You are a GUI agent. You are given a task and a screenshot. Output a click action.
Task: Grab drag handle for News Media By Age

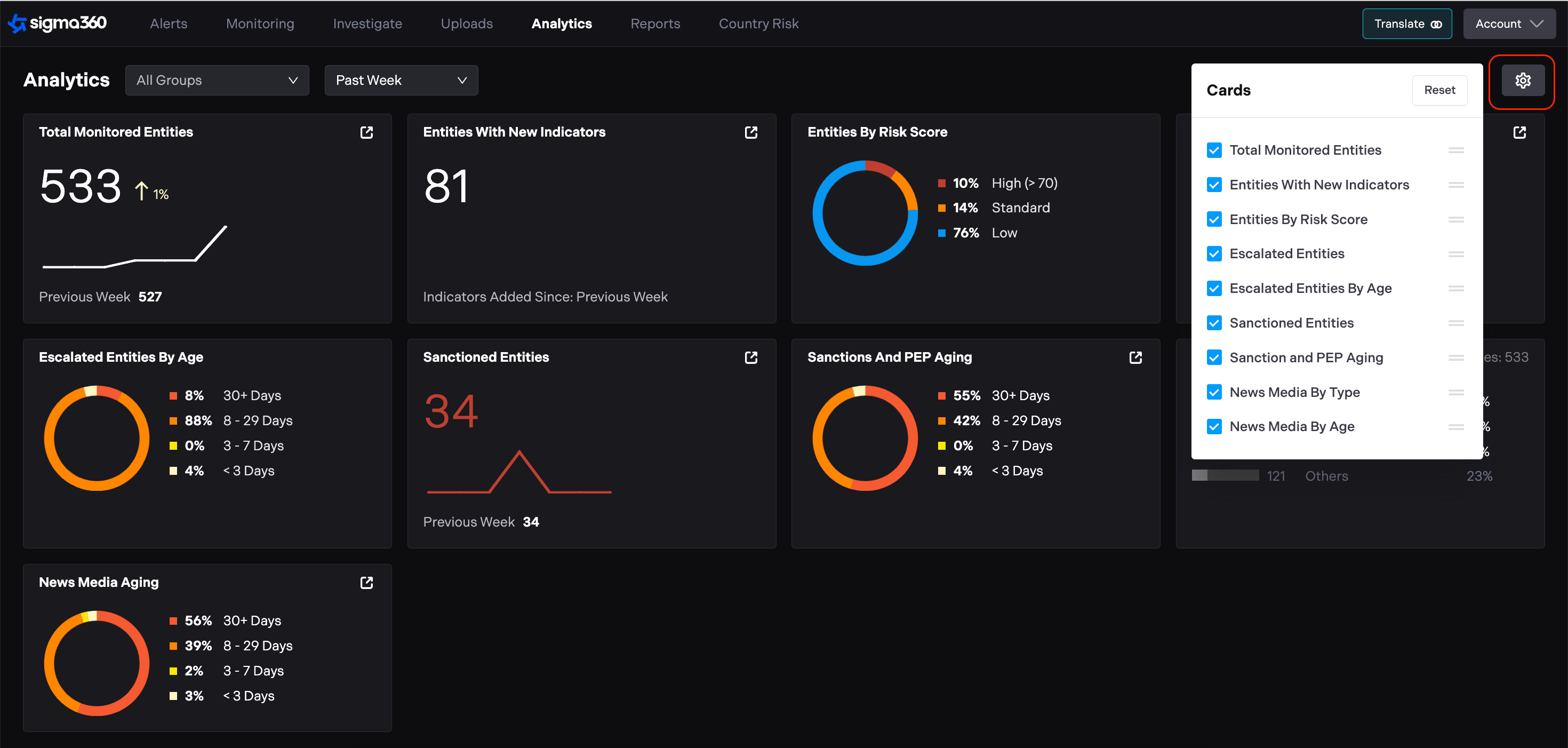pyautogui.click(x=1456, y=427)
